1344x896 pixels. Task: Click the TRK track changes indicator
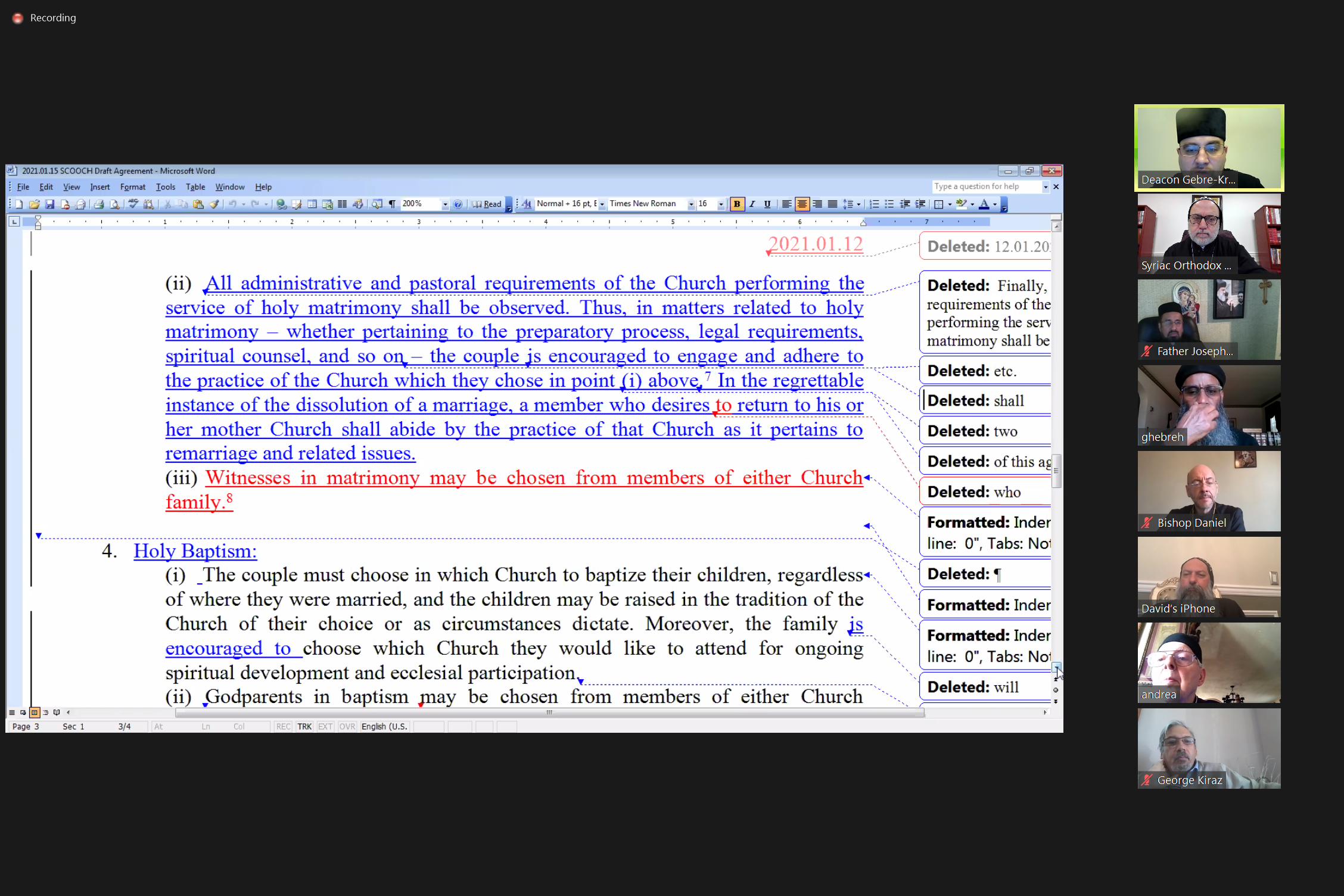(x=304, y=727)
